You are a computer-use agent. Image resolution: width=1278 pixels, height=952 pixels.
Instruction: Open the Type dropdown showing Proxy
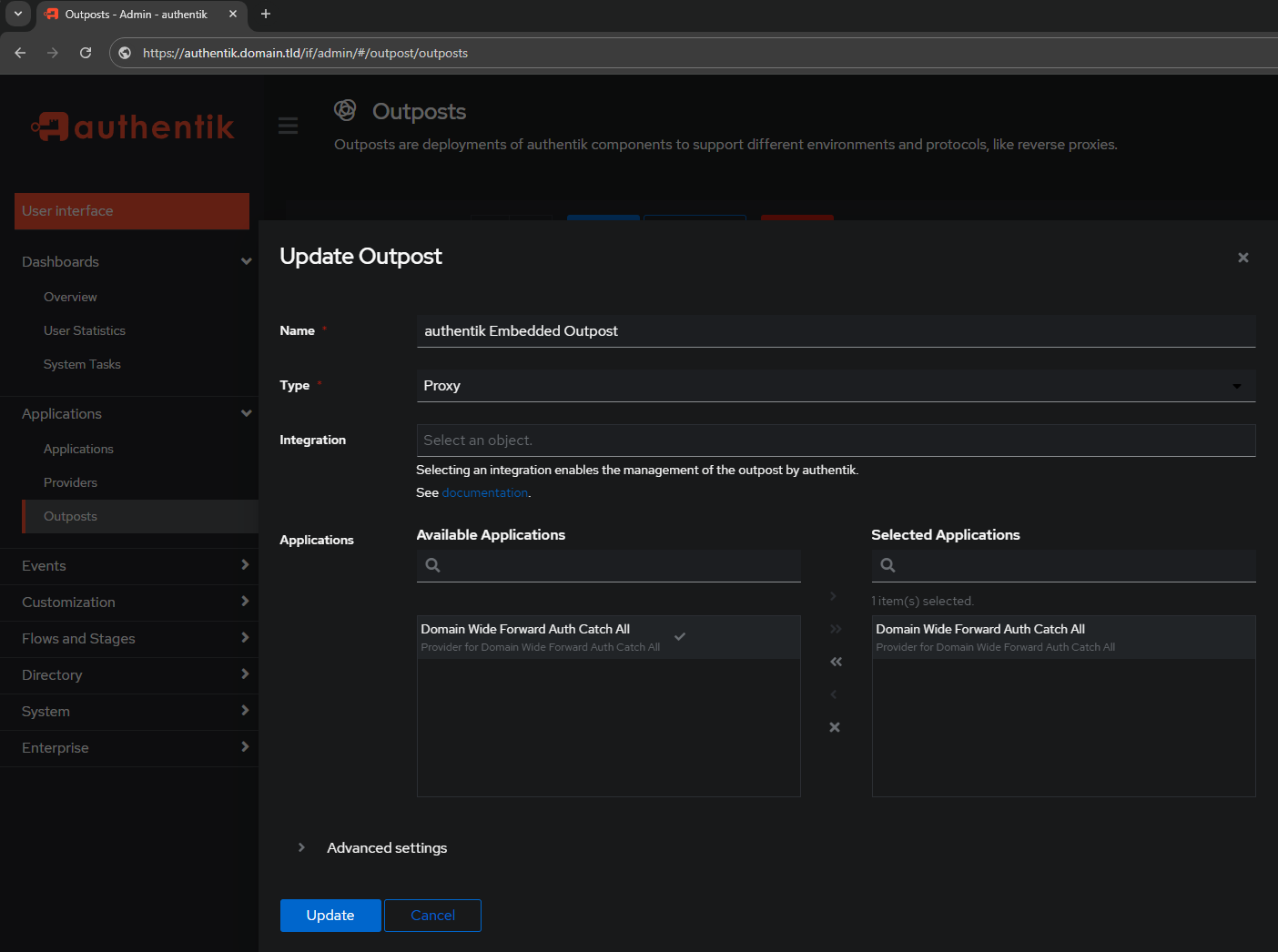[x=836, y=385]
